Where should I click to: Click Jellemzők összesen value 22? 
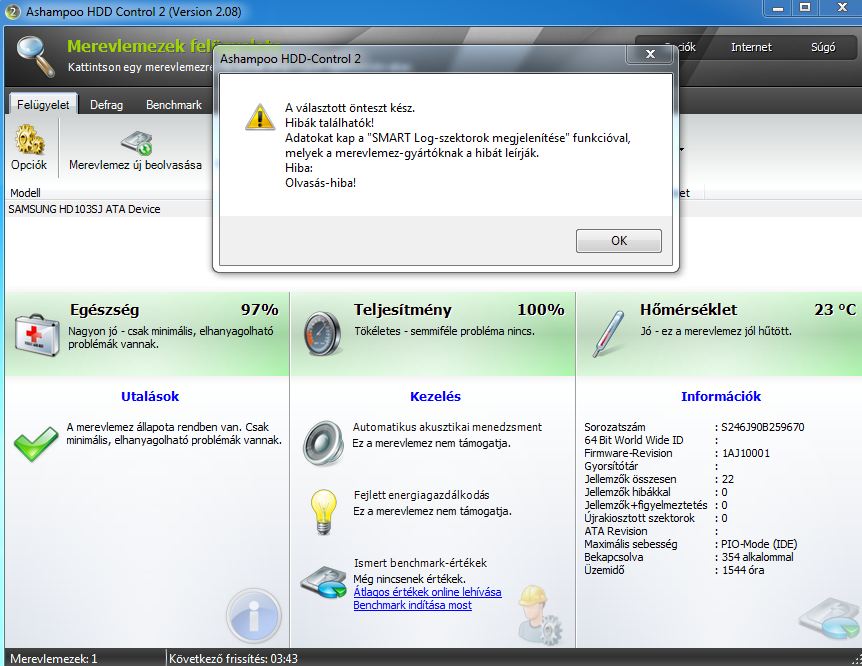click(727, 479)
